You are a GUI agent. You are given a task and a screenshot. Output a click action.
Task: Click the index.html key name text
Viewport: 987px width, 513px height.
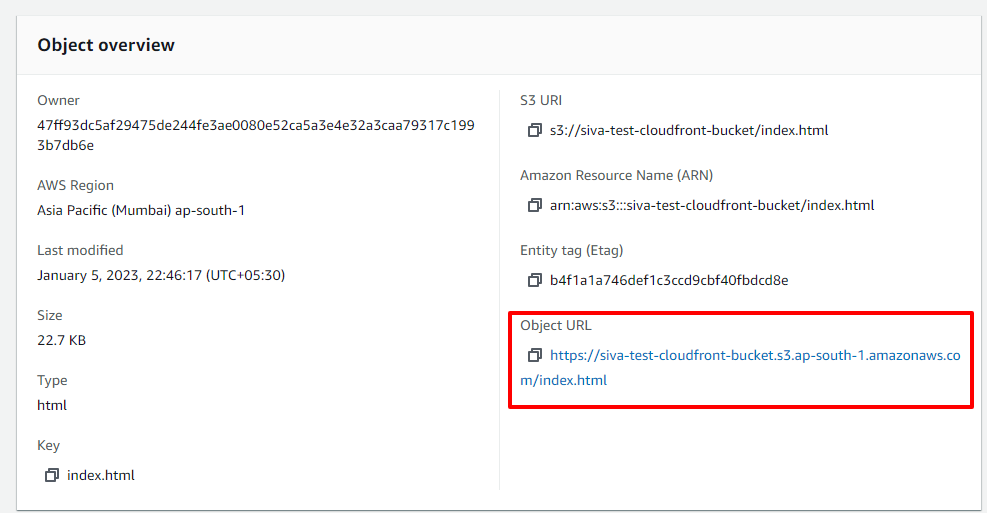pos(101,475)
